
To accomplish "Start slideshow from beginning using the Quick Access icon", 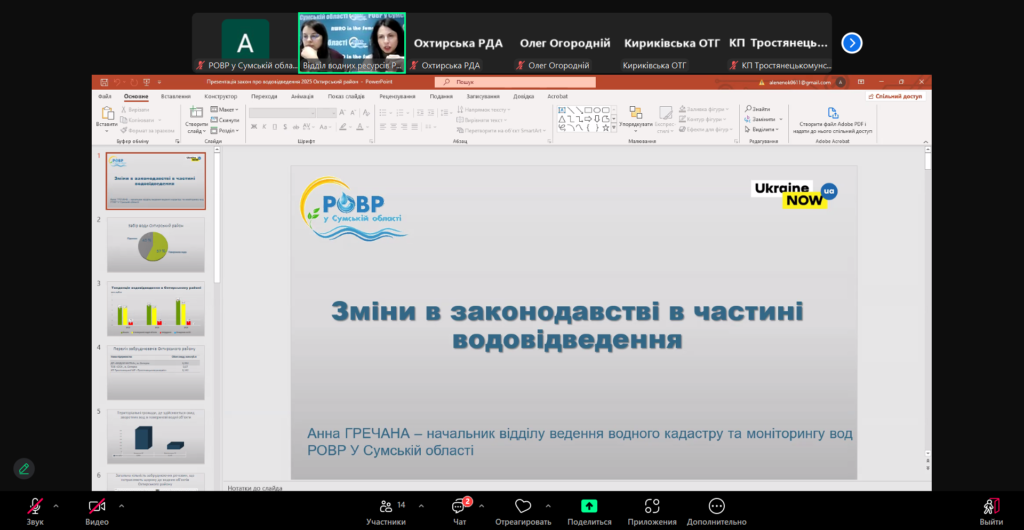I will pyautogui.click(x=146, y=82).
